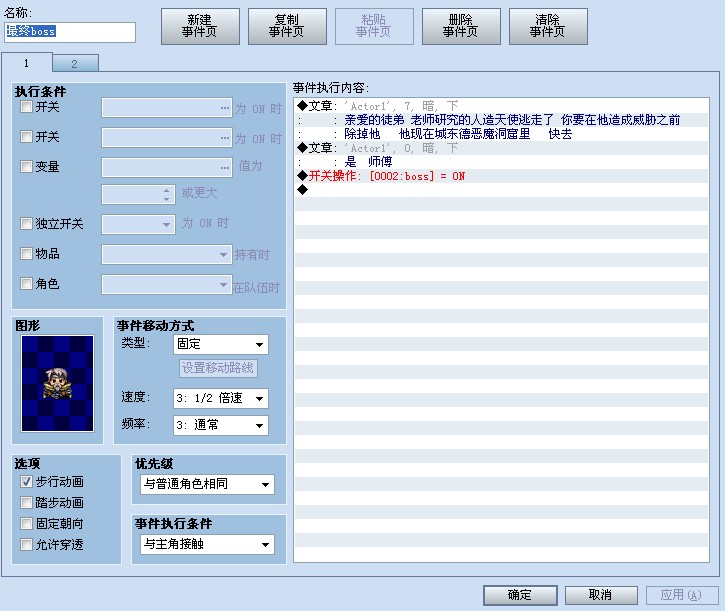Viewport: 725px width, 611px height.
Task: Enable the first 开关 condition checkbox
Action: pos(26,107)
